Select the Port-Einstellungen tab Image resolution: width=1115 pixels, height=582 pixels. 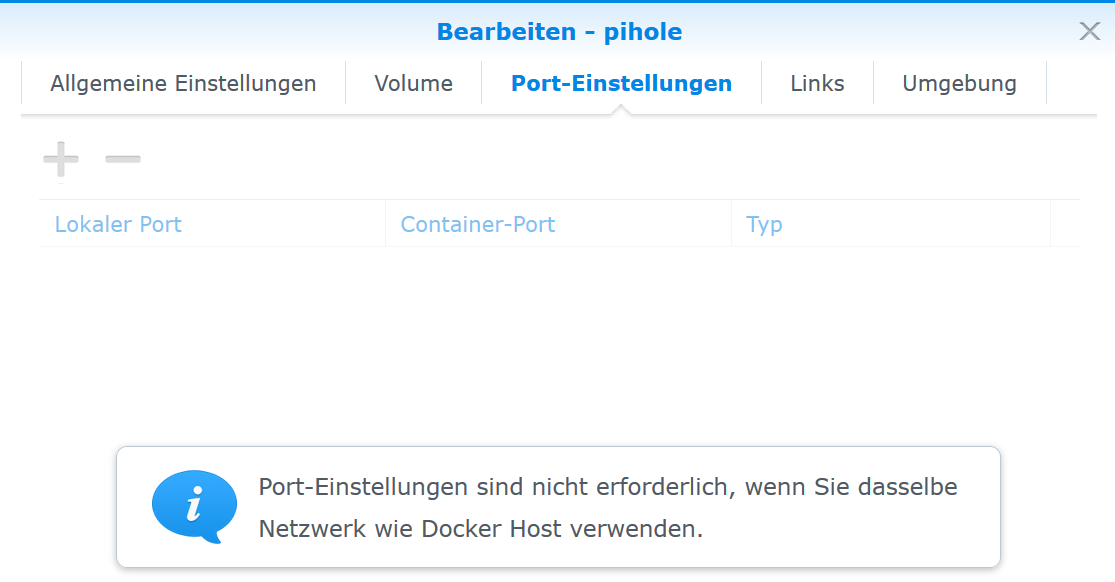[621, 84]
